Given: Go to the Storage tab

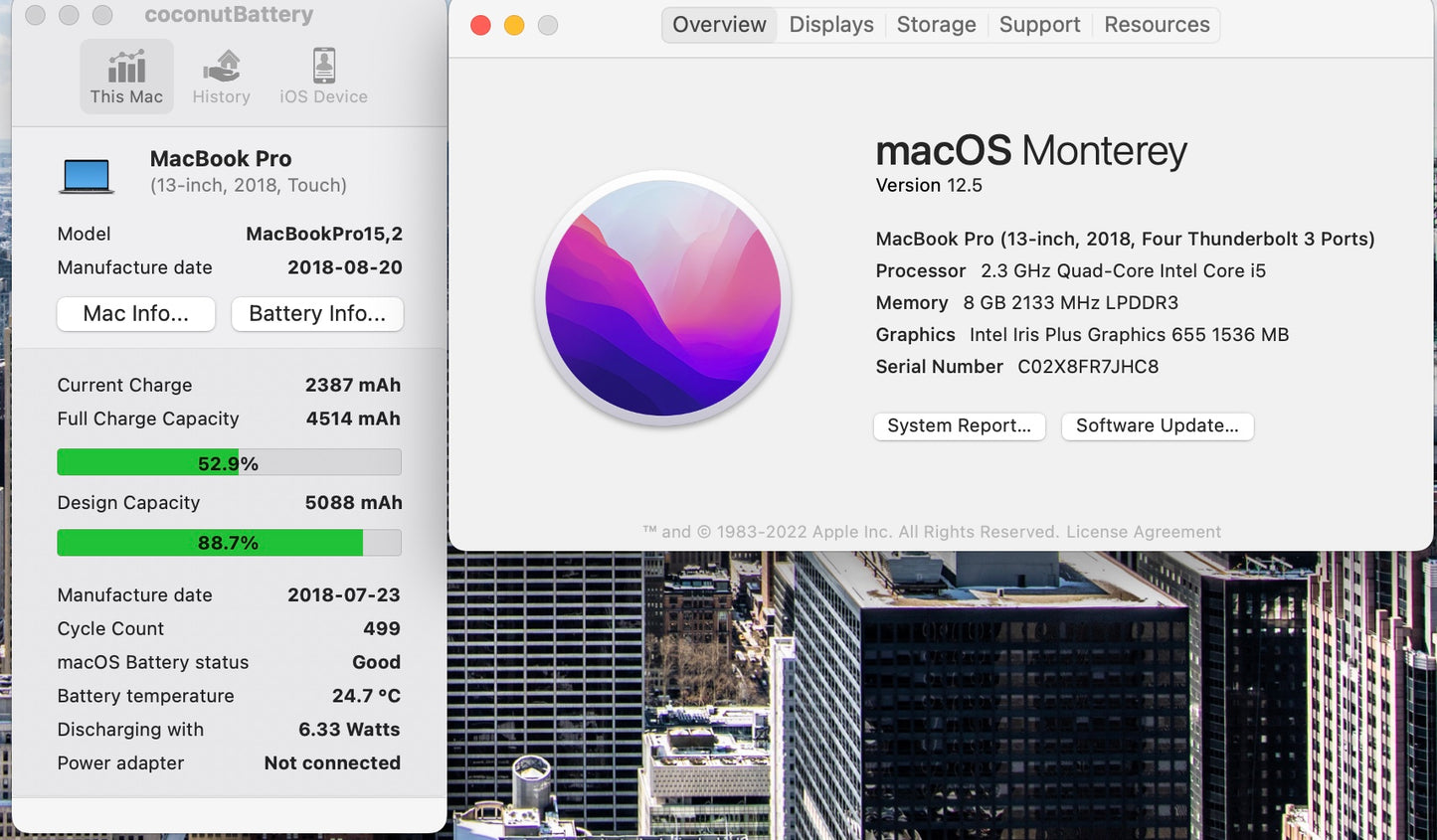Looking at the screenshot, I should [x=936, y=25].
